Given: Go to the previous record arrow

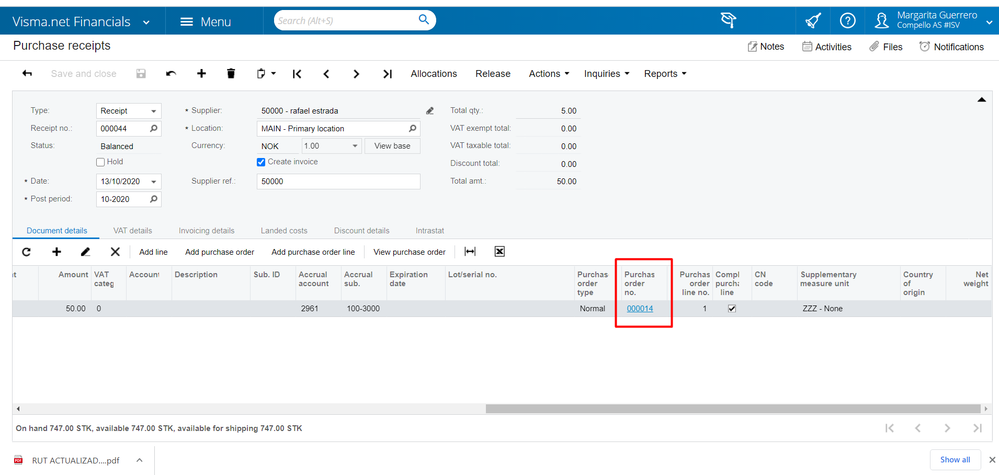Looking at the screenshot, I should (x=326, y=74).
